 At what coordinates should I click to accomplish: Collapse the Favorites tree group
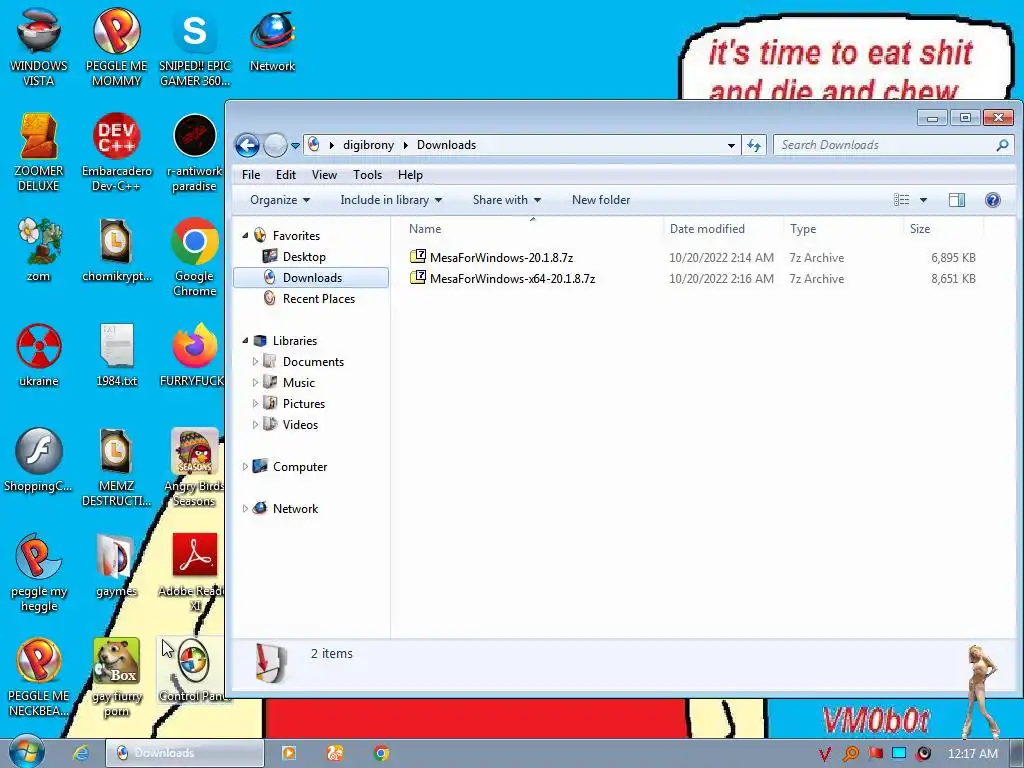[x=246, y=235]
